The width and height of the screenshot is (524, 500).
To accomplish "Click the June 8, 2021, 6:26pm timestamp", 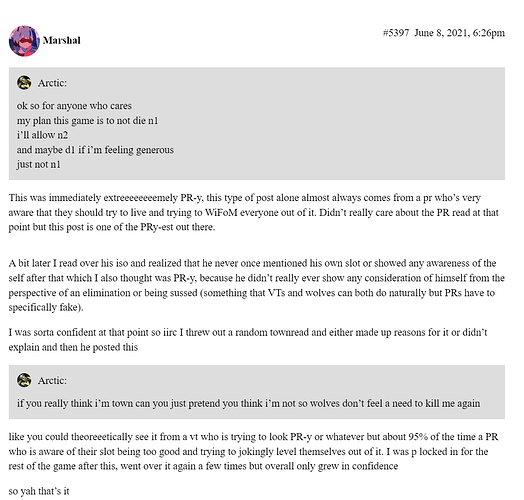I will [460, 33].
